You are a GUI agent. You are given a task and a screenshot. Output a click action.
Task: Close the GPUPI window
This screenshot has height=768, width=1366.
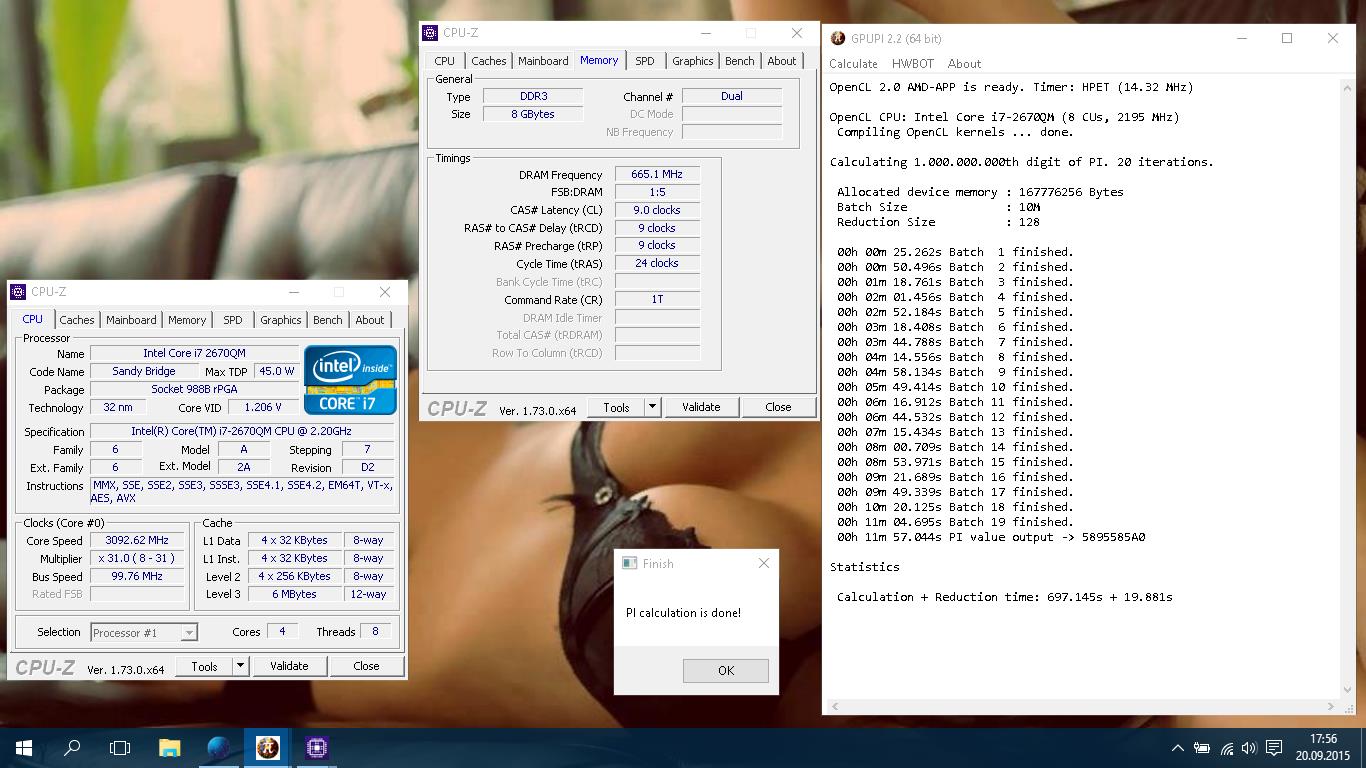[1333, 38]
